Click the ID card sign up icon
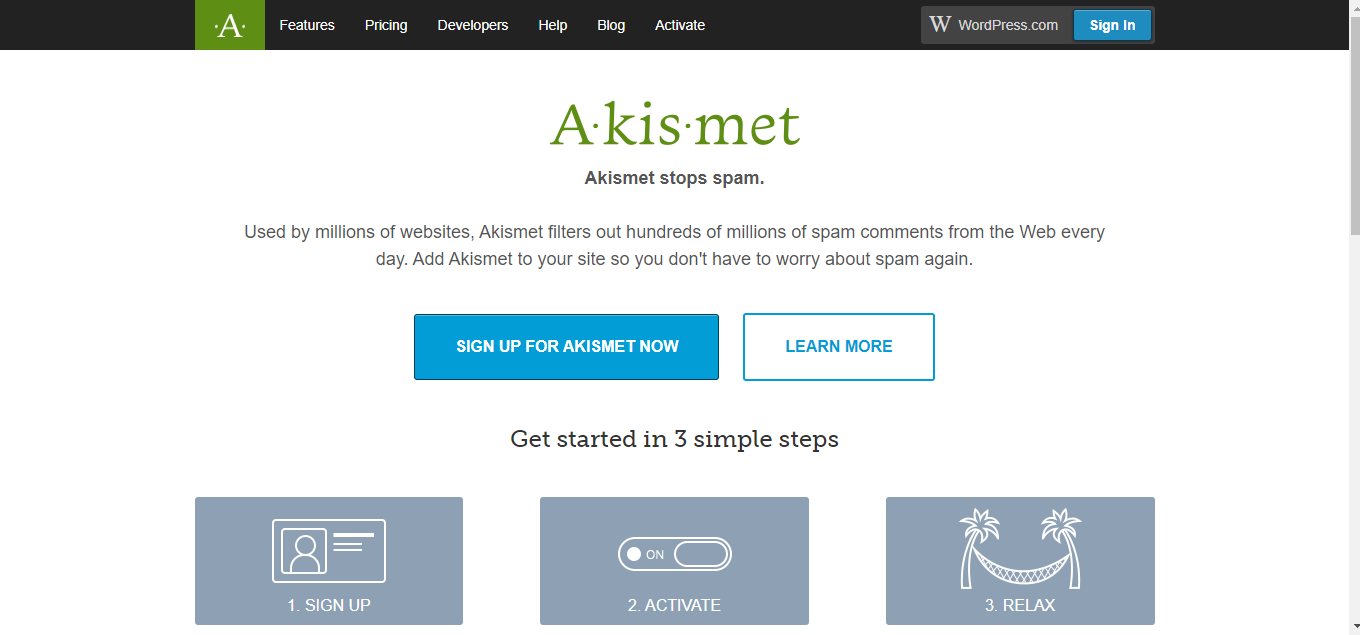1360x635 pixels. click(x=329, y=551)
